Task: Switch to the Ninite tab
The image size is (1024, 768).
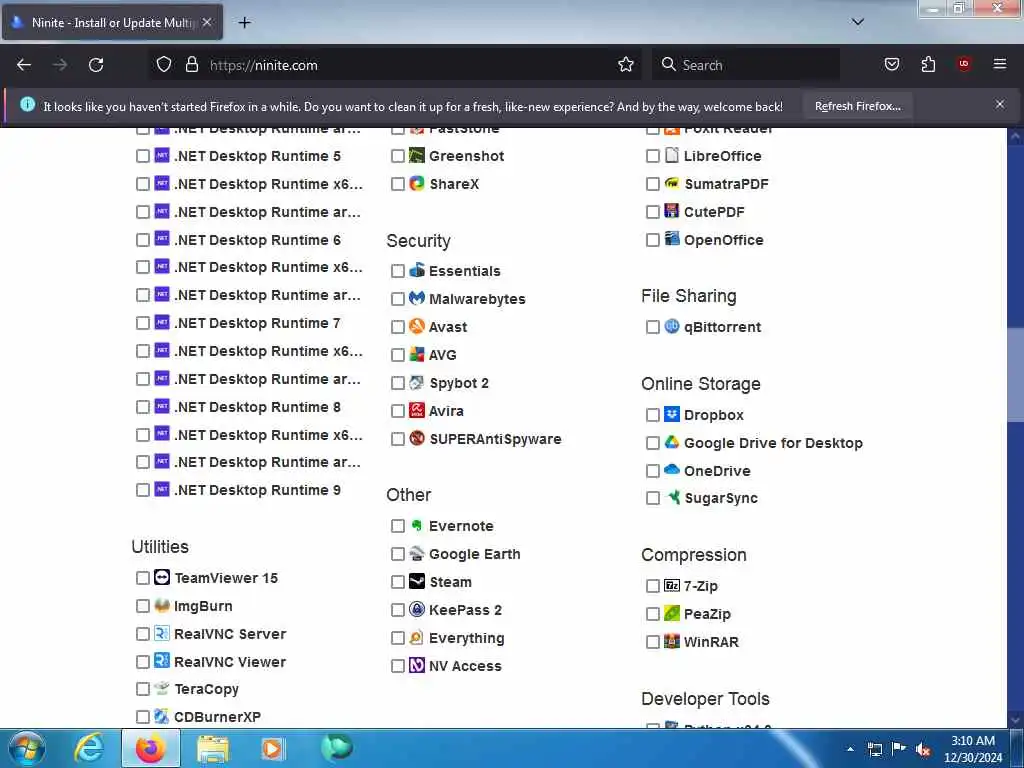Action: [x=112, y=22]
